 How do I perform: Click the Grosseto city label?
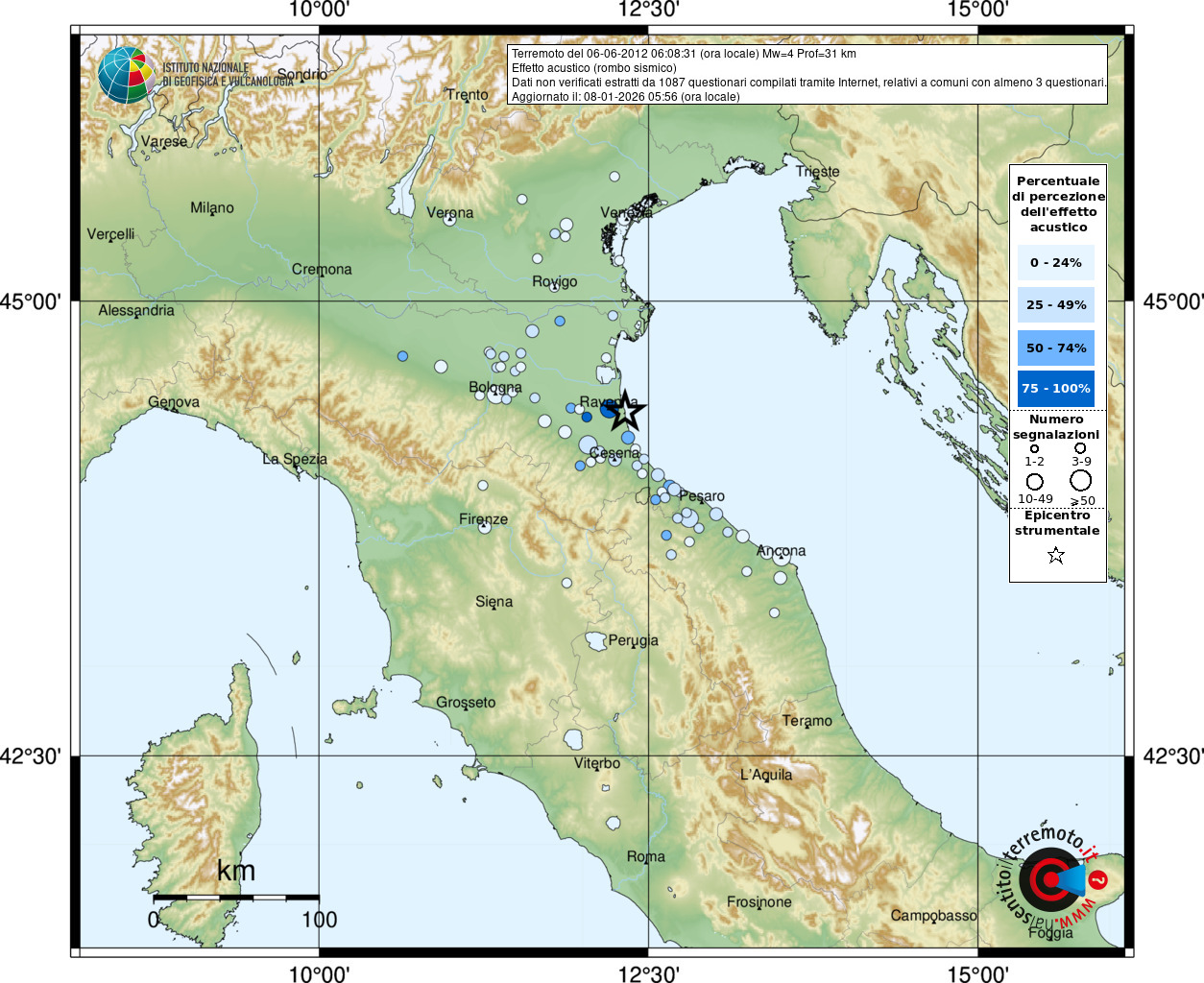point(466,703)
